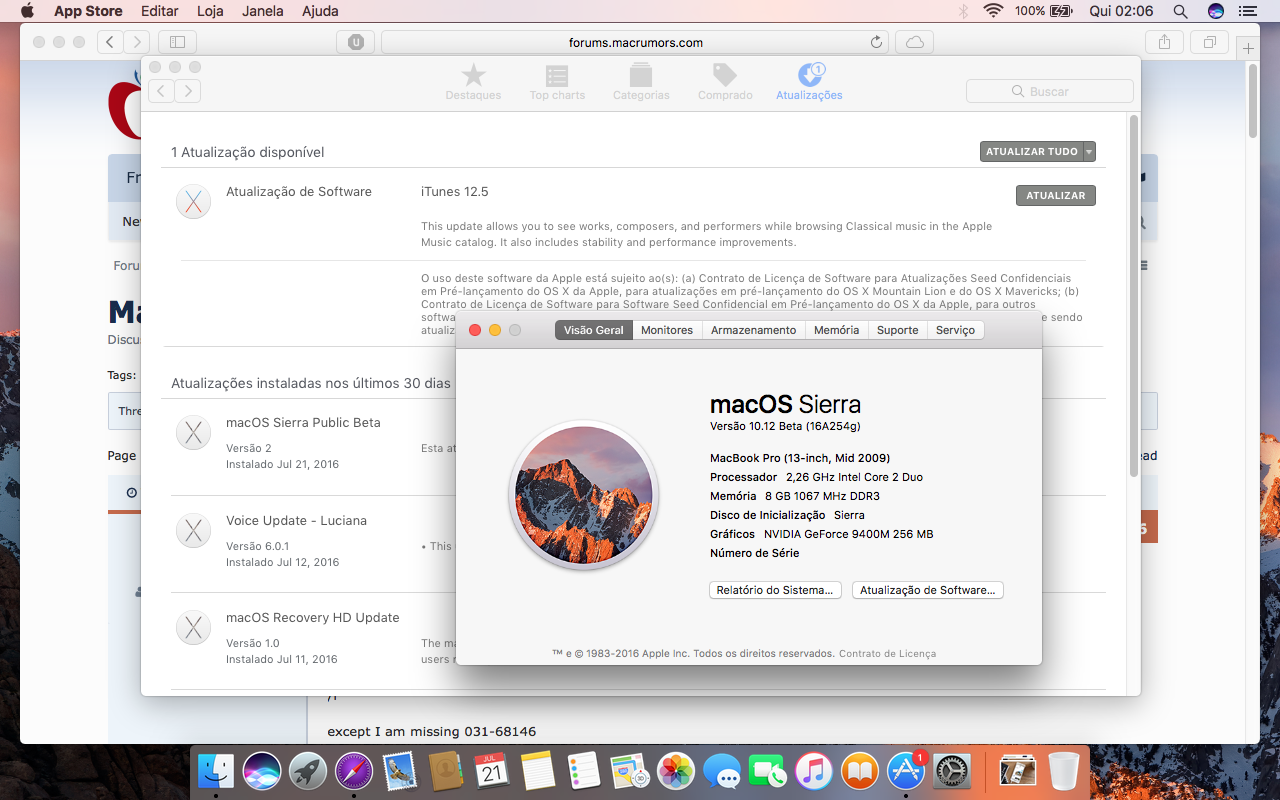Reload the page in Safari
This screenshot has height=800, width=1280.
tap(877, 42)
